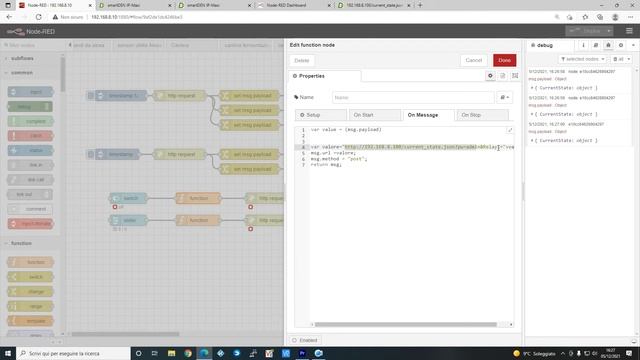This screenshot has height=360, width=640.
Task: Click the red Done button
Action: point(504,60)
